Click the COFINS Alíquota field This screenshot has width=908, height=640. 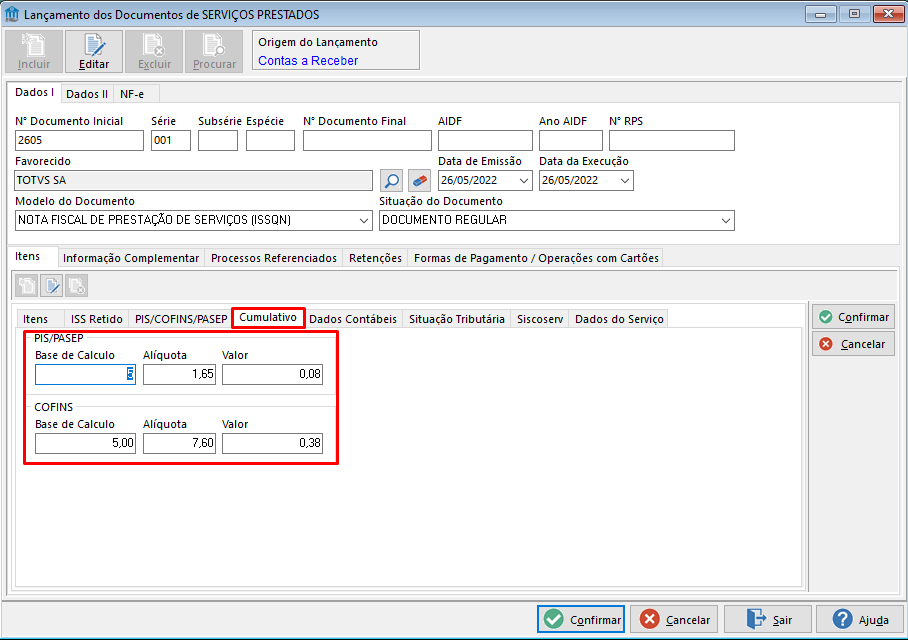(180, 443)
